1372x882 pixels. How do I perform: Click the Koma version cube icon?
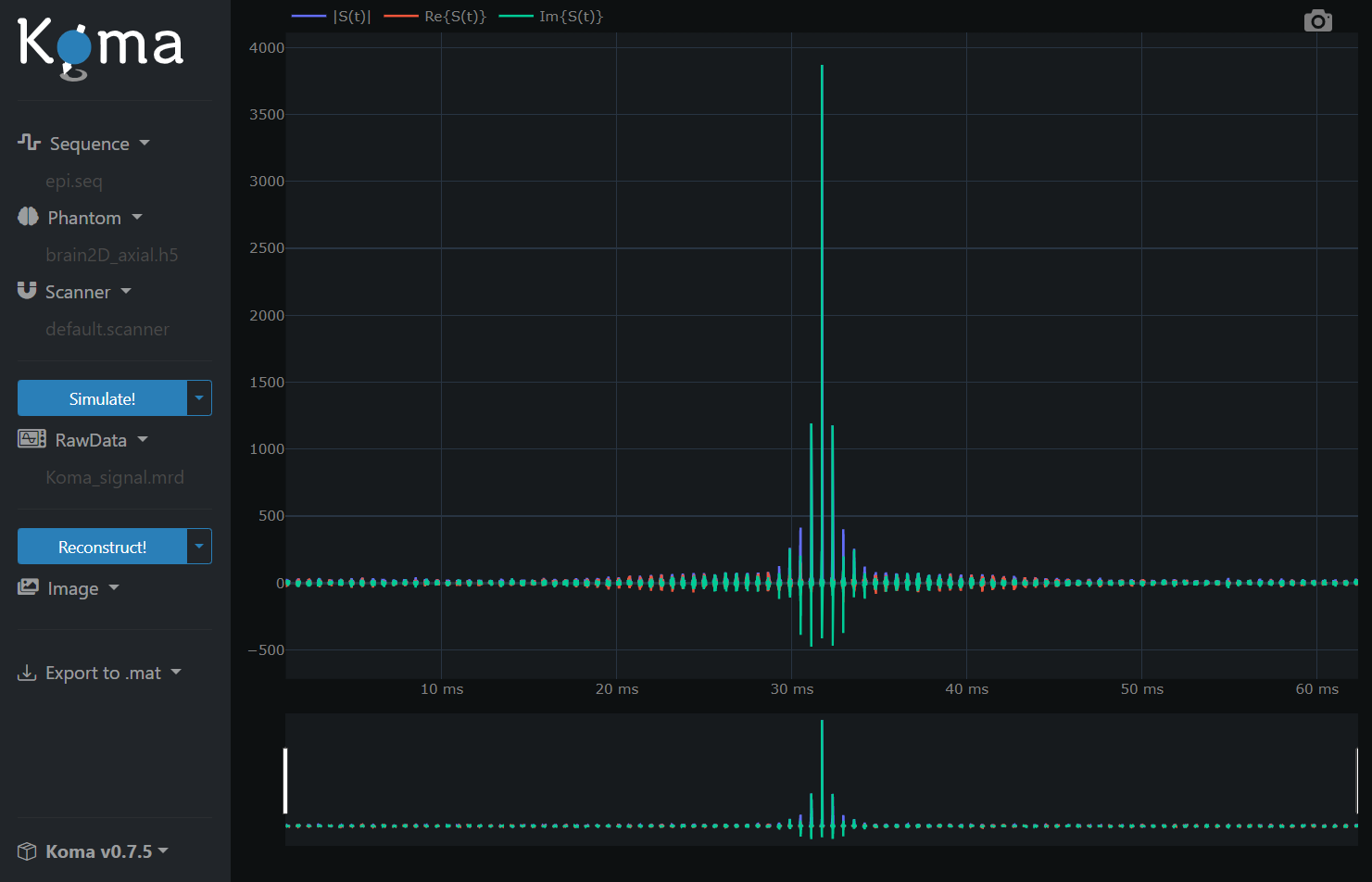(x=27, y=851)
